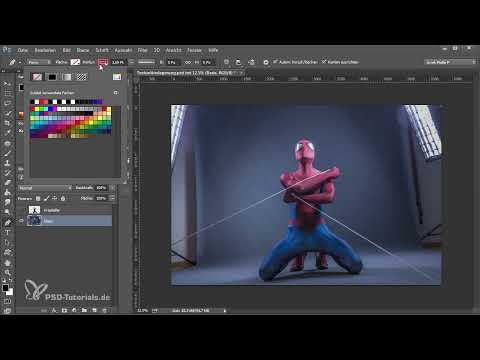The height and width of the screenshot is (360, 480).
Task: Open stroke type line-style dropdown
Action: [146, 62]
